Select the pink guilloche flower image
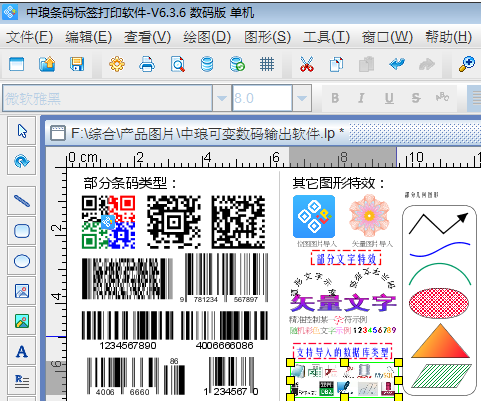 coord(369,216)
